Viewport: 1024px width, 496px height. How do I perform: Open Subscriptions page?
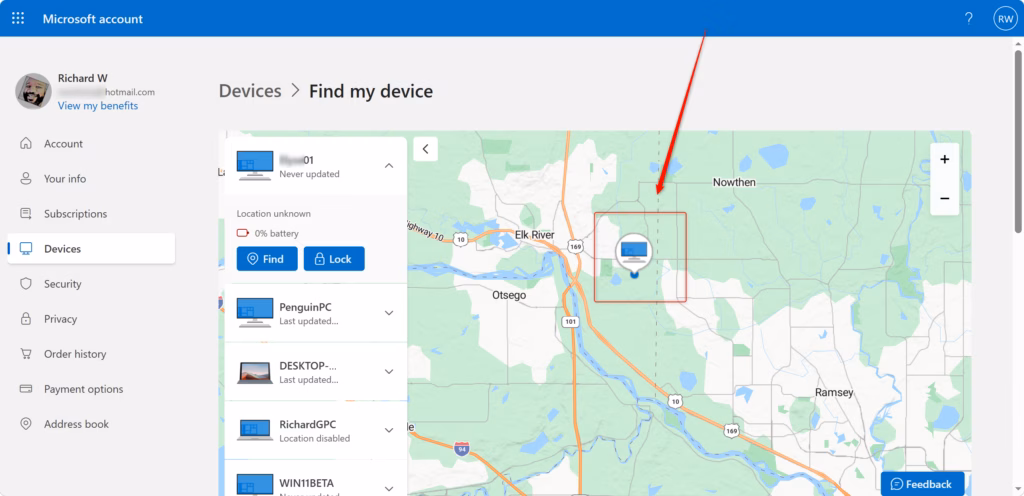[x=91, y=214]
